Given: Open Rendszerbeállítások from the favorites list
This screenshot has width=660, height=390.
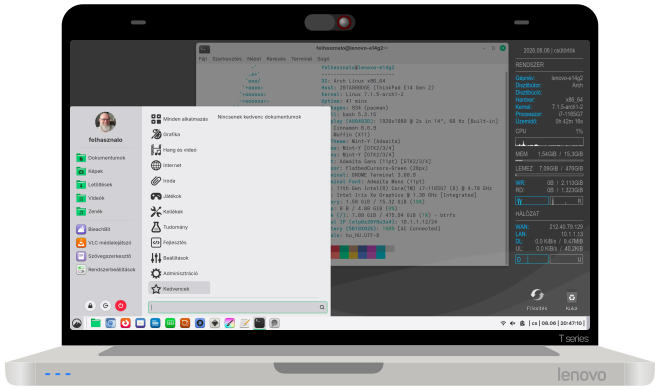Looking at the screenshot, I should (x=106, y=269).
